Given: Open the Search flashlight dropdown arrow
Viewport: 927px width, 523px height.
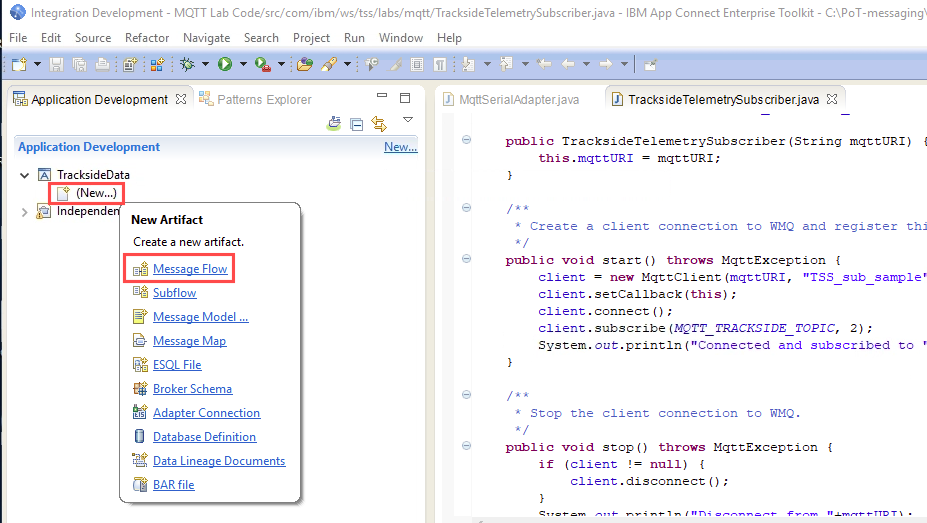Looking at the screenshot, I should [348, 64].
